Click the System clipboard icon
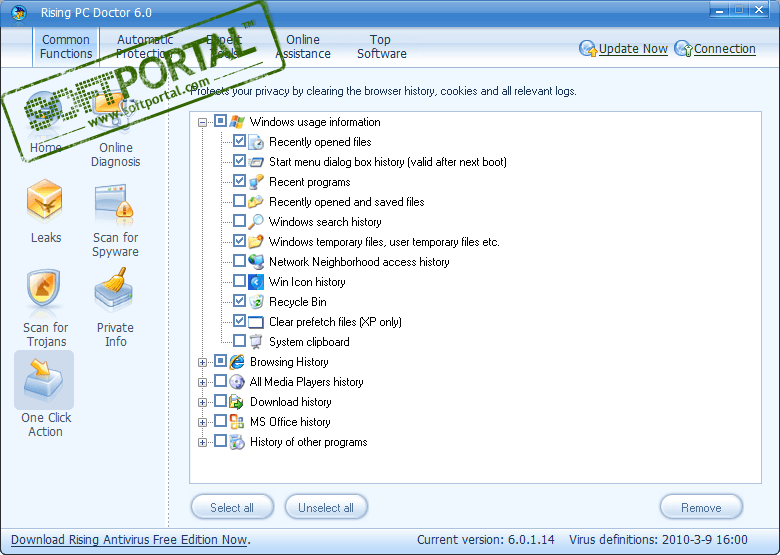Viewport: 780px width, 555px height. click(256, 342)
